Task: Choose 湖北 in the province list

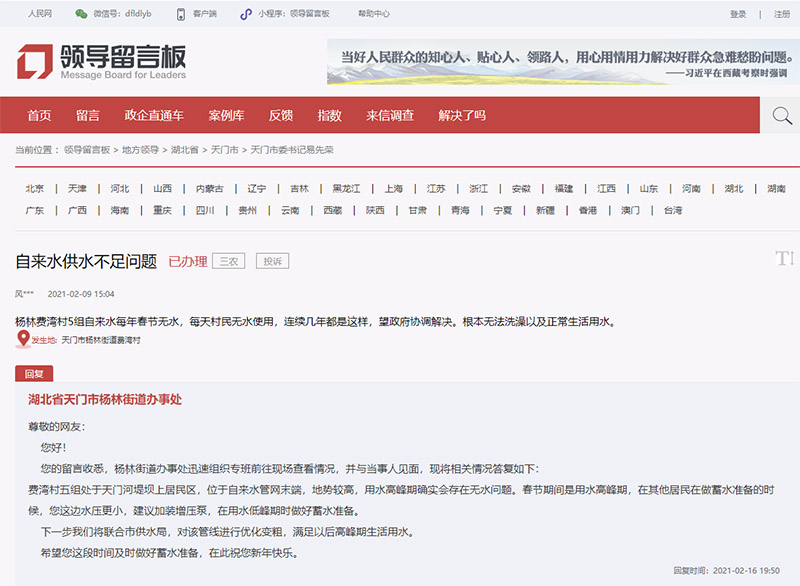Action: click(x=734, y=188)
